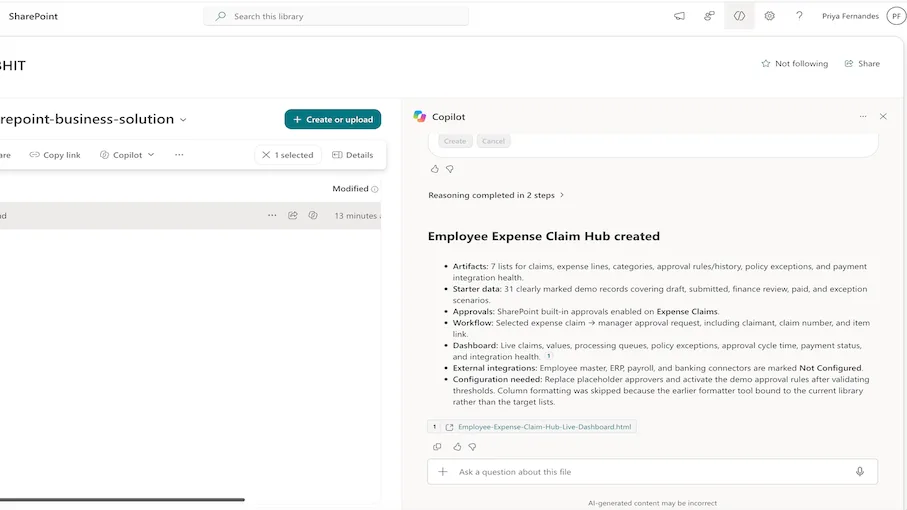Open Employee-Expense-Claim-Hub-Live-Dashboard.html link

click(544, 427)
